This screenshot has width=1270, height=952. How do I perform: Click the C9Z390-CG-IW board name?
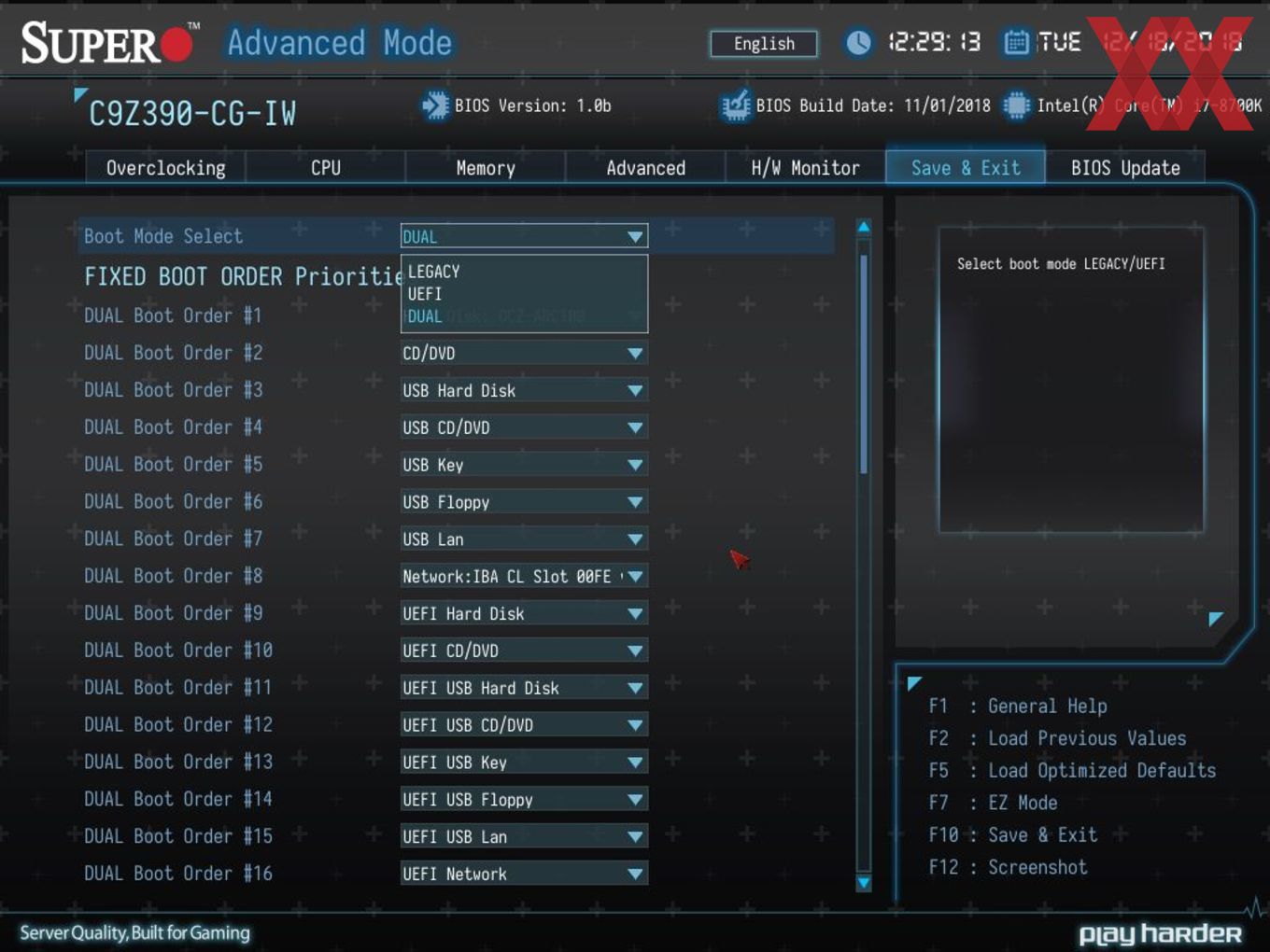pyautogui.click(x=191, y=114)
